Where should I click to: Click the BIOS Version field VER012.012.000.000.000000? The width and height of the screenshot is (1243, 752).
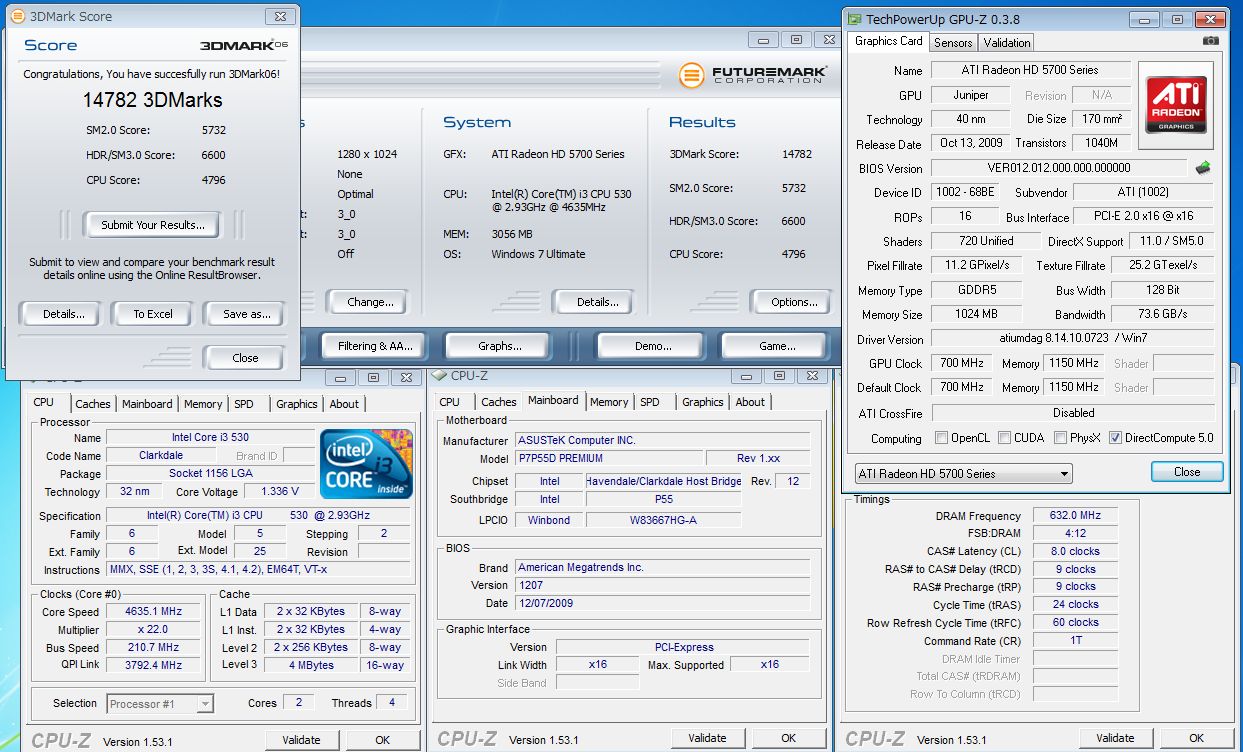1059,168
